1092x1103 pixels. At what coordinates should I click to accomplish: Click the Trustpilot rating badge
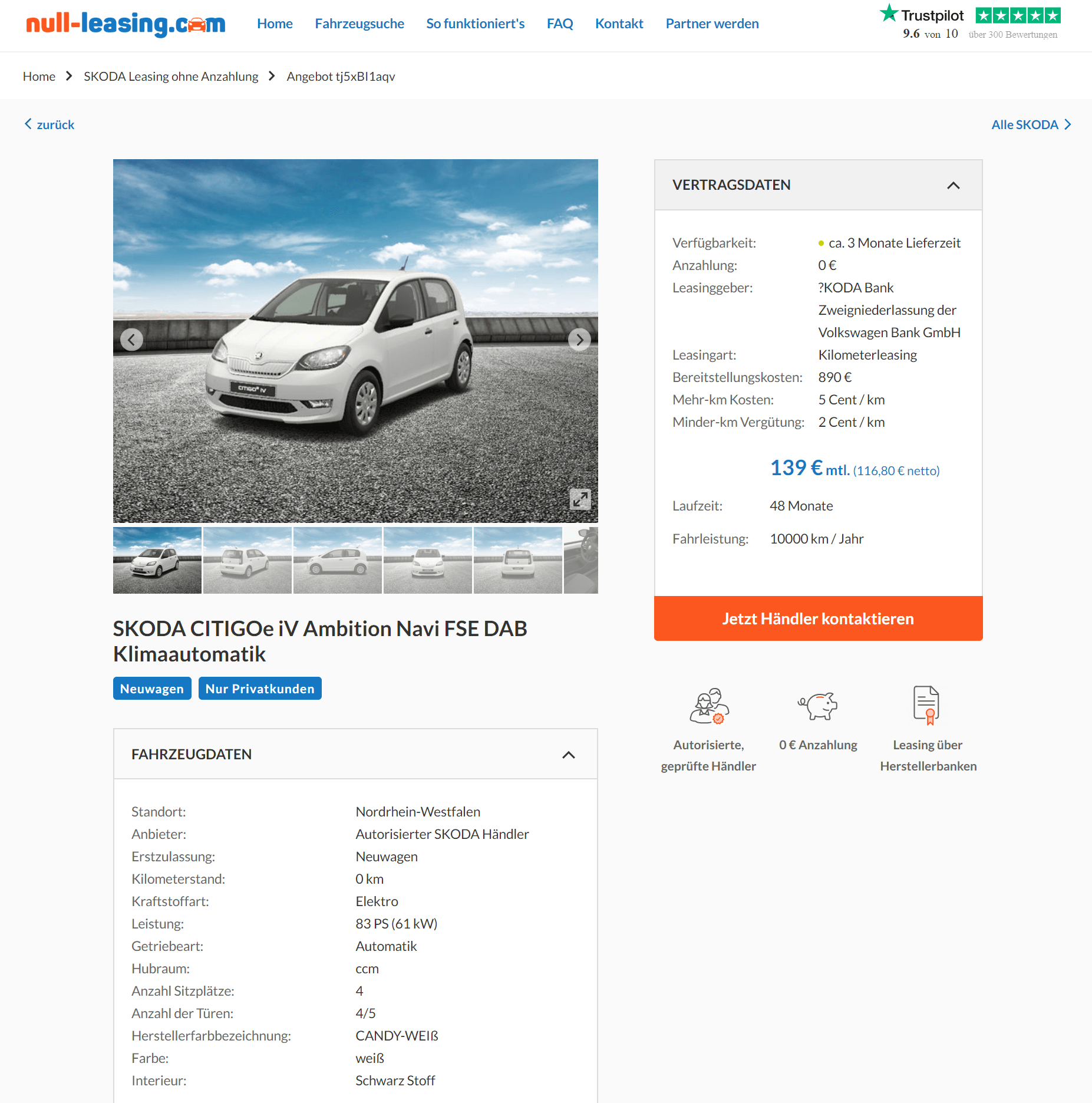pyautogui.click(x=970, y=23)
